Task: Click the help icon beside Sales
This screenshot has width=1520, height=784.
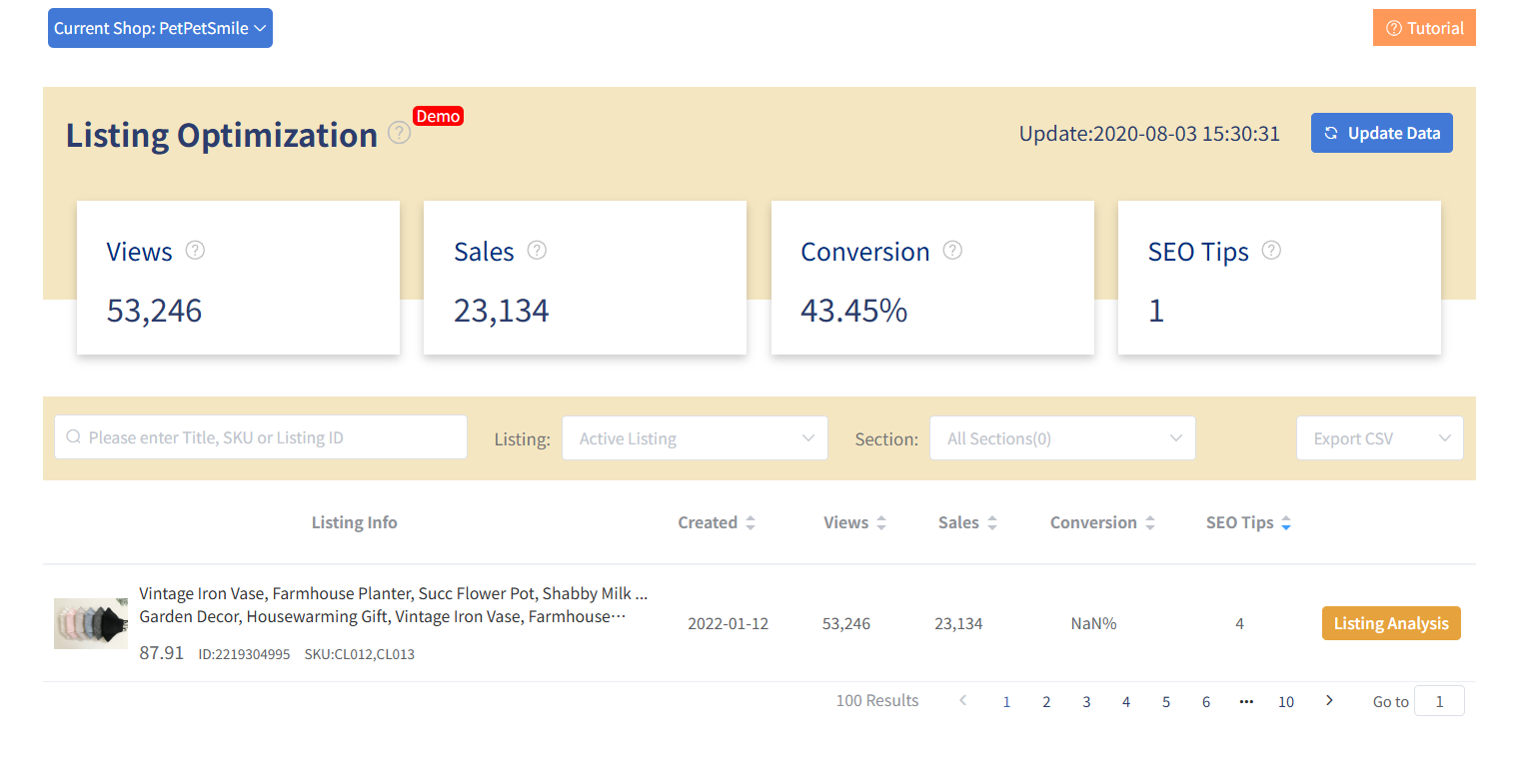Action: tap(537, 251)
